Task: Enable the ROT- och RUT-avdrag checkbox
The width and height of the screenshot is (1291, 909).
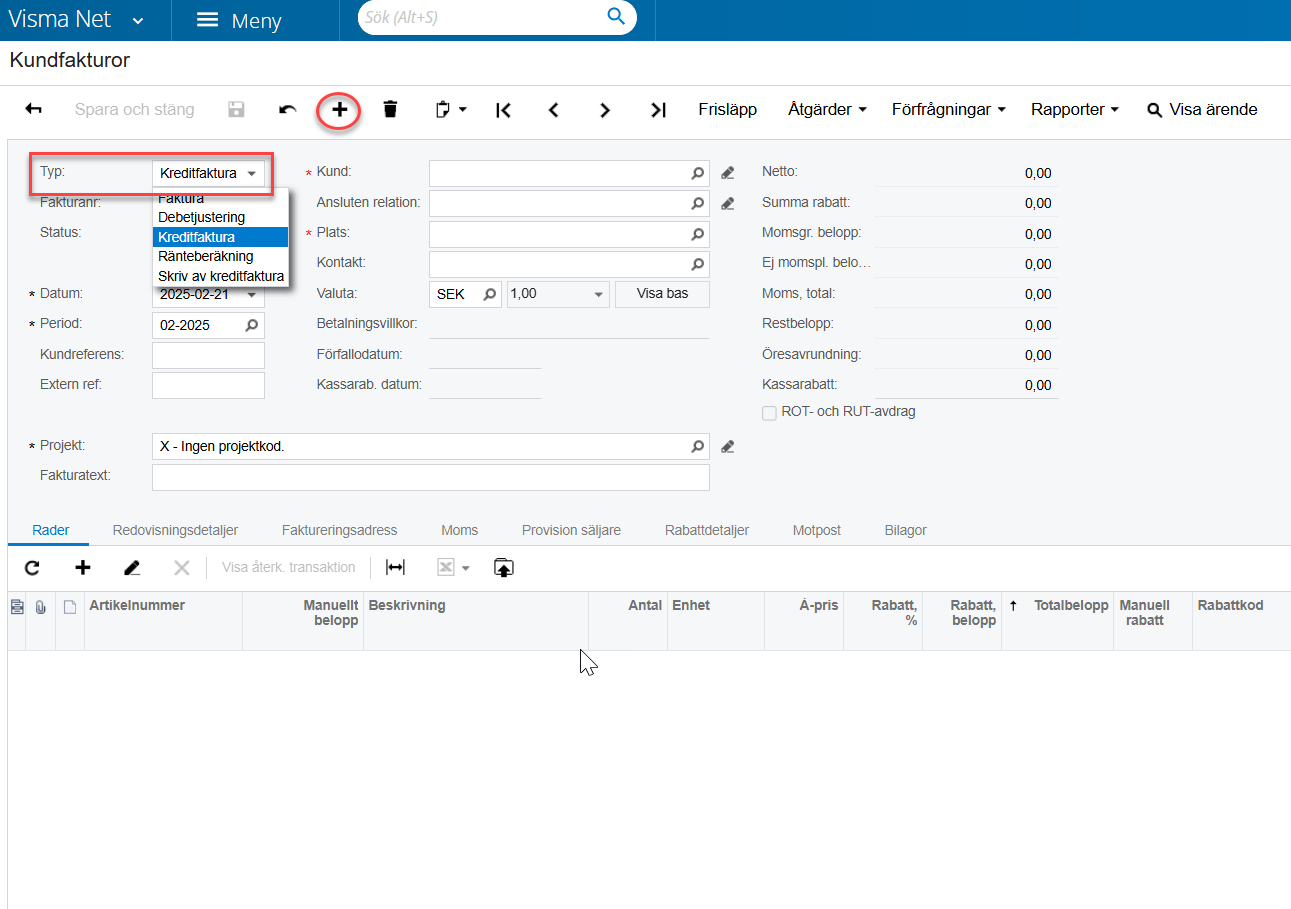Action: [769, 412]
